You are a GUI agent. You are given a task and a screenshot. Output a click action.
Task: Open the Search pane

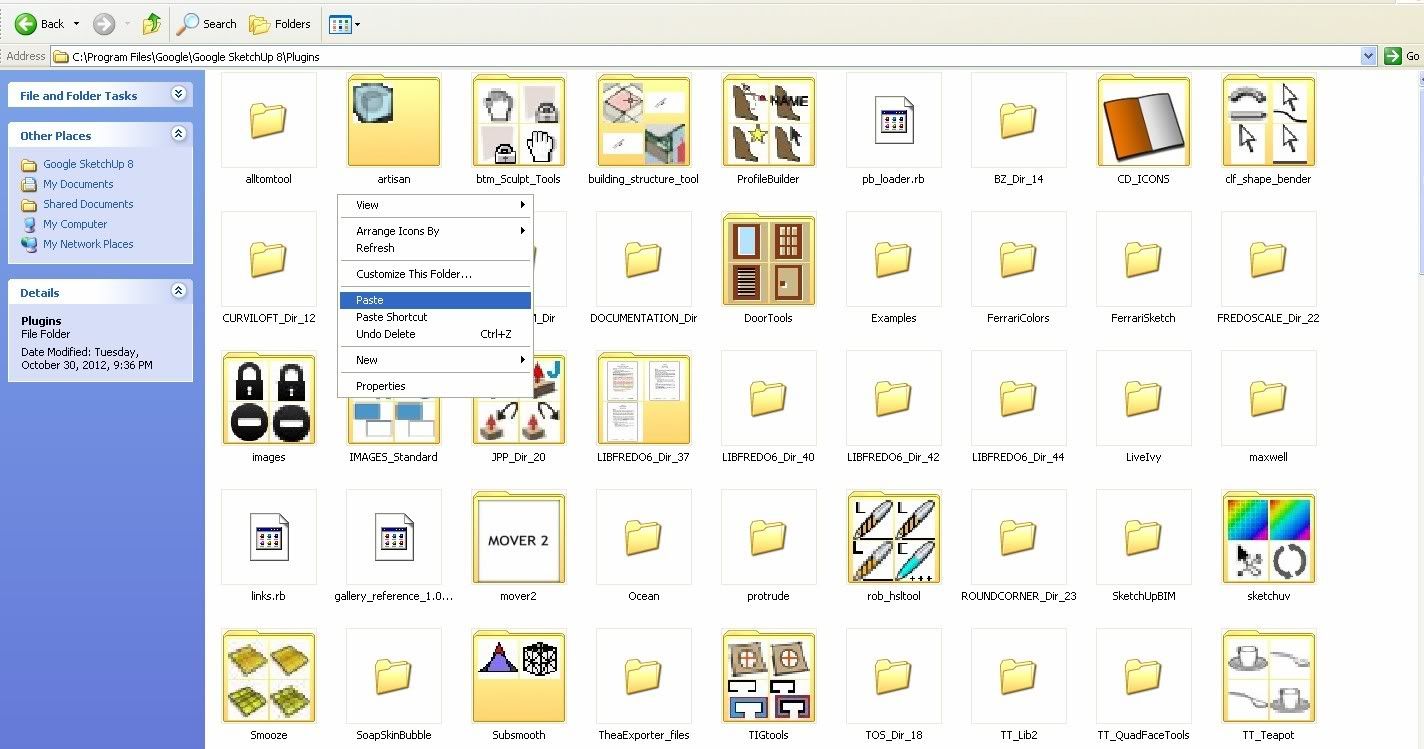[x=207, y=24]
